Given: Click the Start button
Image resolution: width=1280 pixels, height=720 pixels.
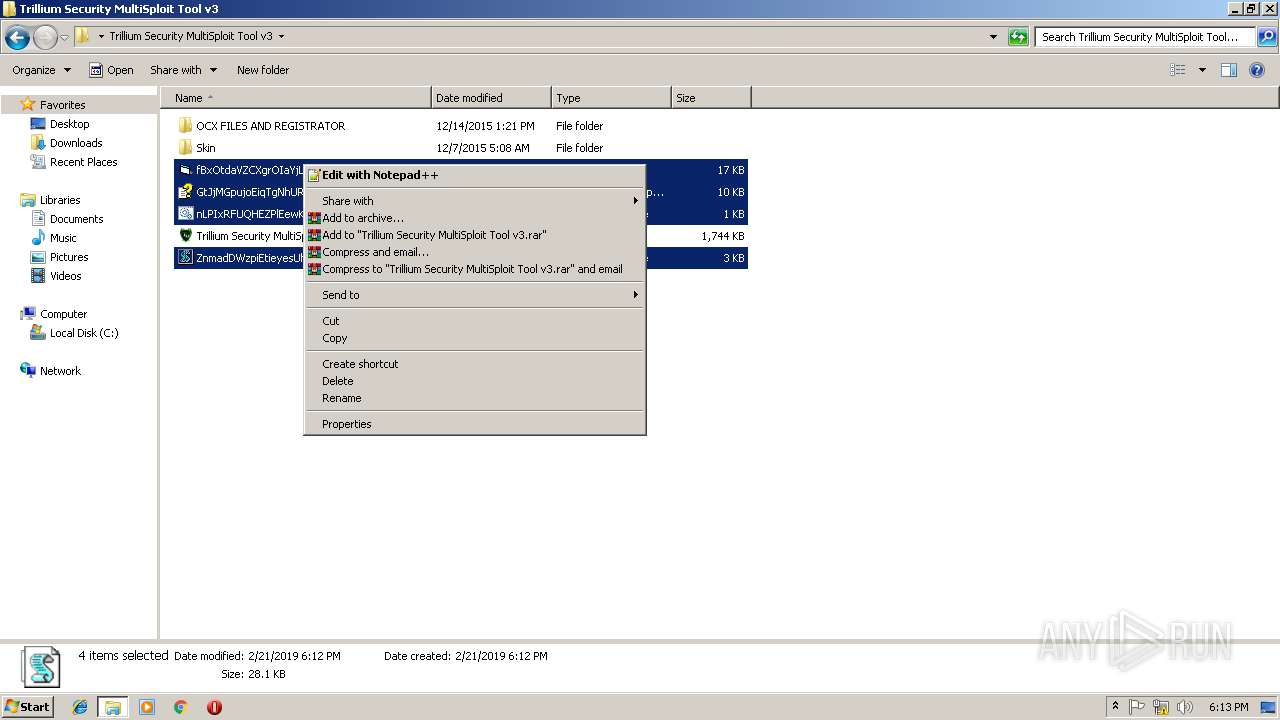Looking at the screenshot, I should 27,707.
